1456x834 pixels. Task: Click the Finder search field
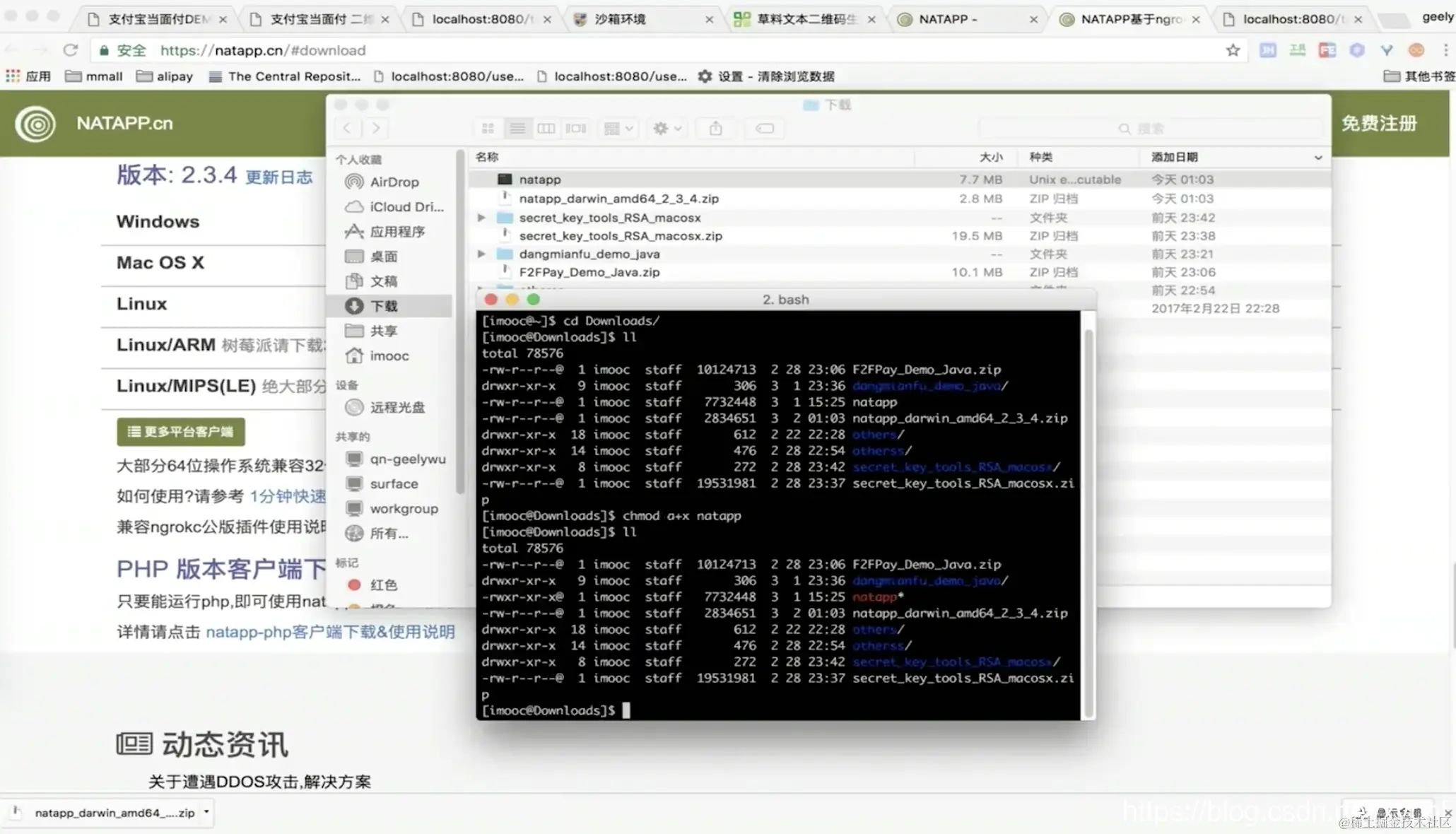pos(1149,129)
